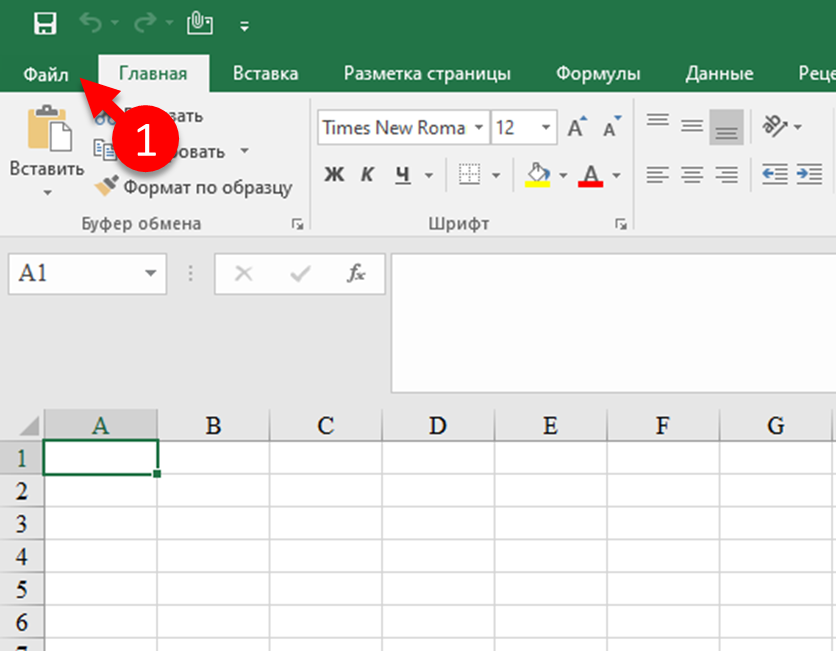Viewport: 836px width, 651px height.
Task: Select column G header
Action: click(775, 425)
